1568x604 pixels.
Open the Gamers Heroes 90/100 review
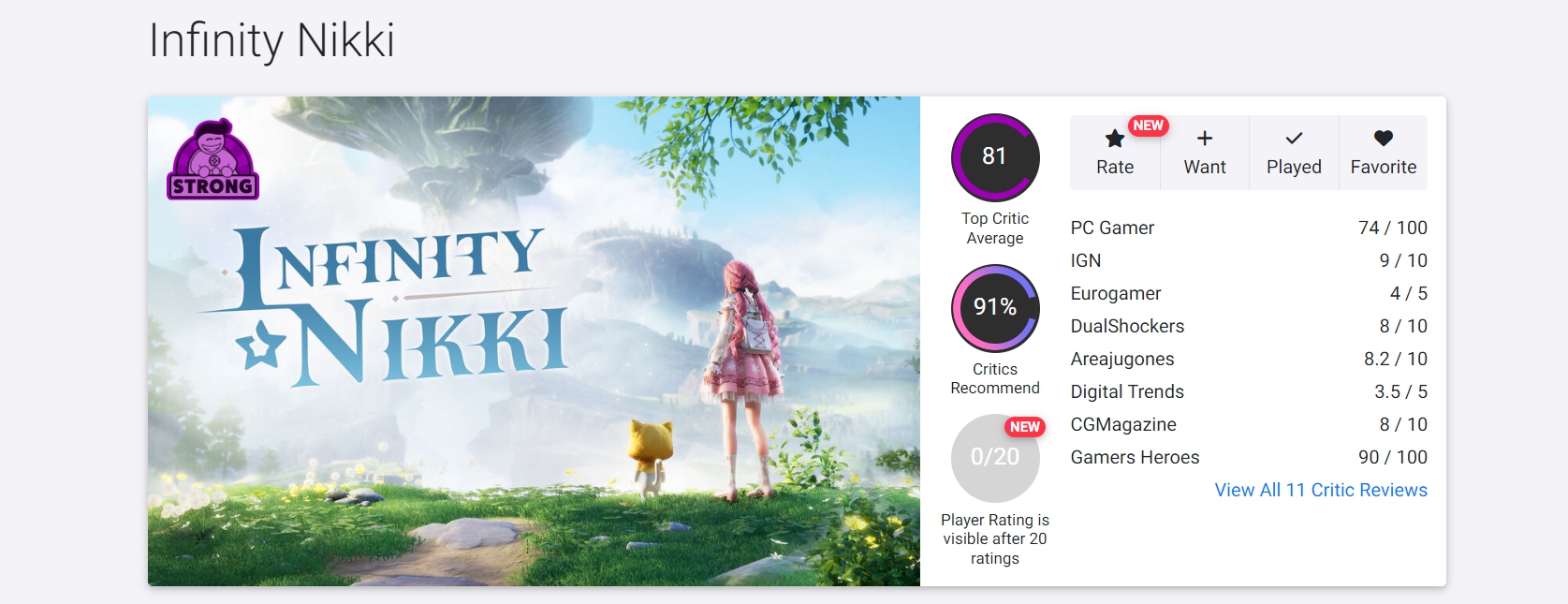coord(1249,457)
